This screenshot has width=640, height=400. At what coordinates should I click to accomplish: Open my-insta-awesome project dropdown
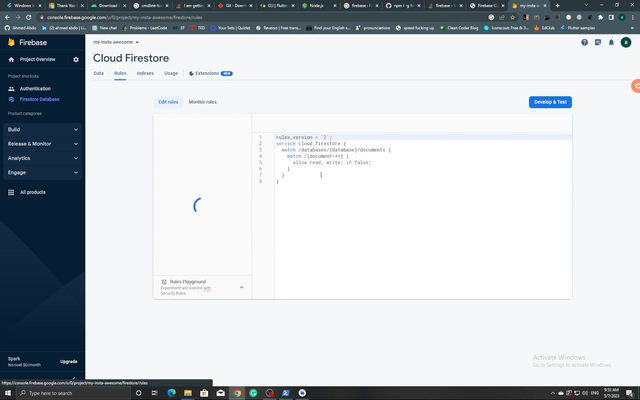click(x=116, y=42)
